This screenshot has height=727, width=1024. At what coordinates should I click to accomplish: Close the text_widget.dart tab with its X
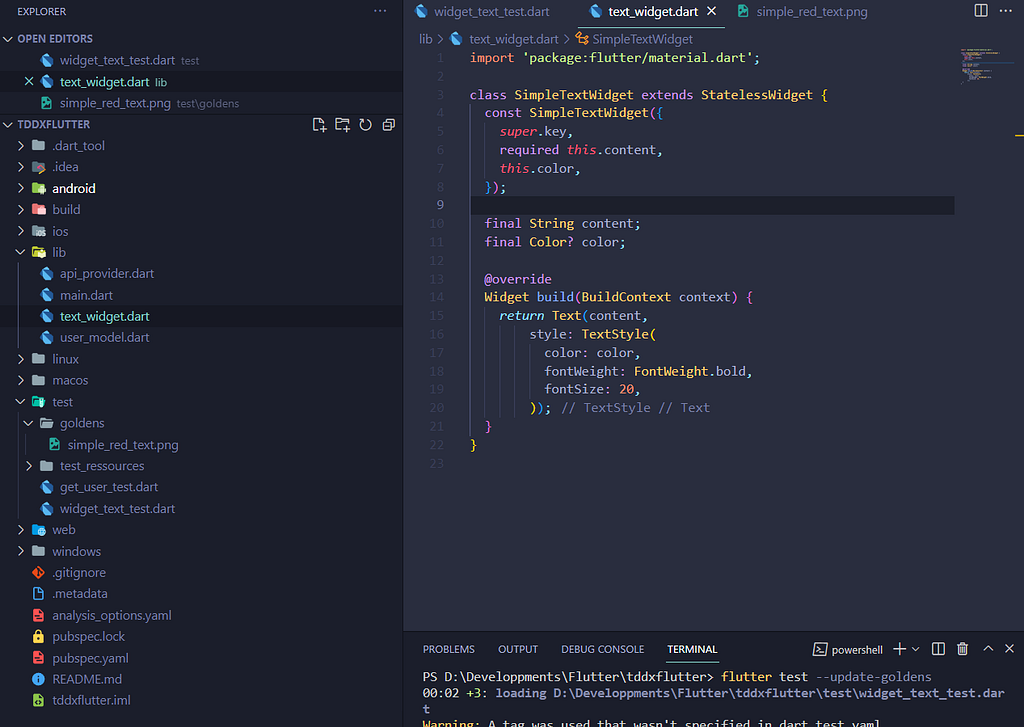tap(712, 11)
